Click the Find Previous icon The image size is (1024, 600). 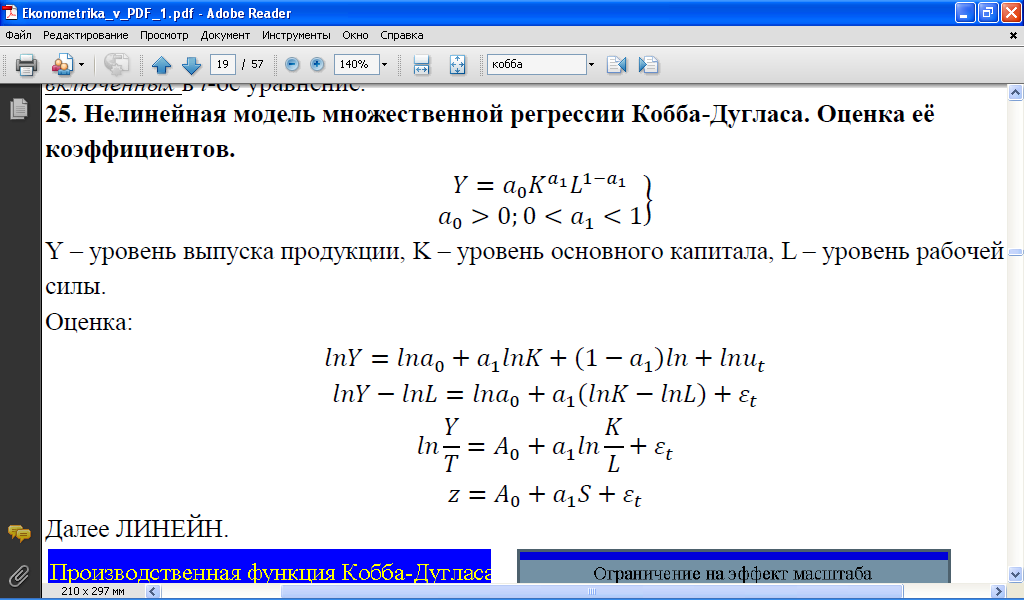(x=616, y=65)
